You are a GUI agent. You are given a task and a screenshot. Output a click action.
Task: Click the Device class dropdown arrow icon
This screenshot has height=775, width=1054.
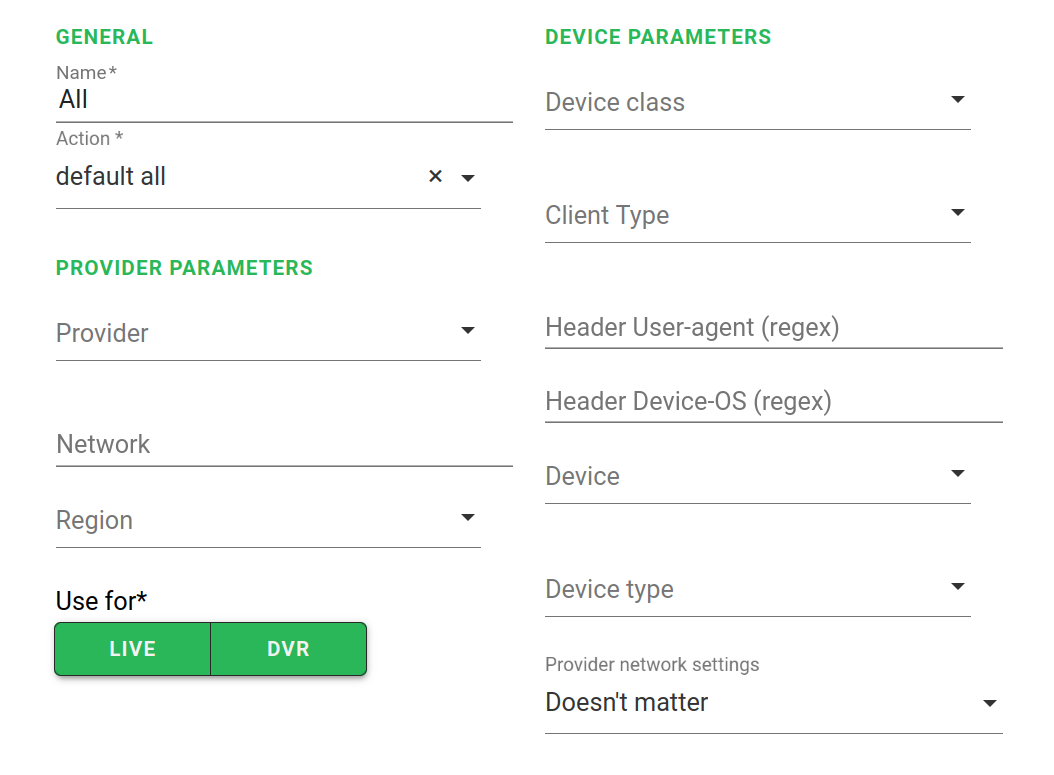(x=957, y=100)
